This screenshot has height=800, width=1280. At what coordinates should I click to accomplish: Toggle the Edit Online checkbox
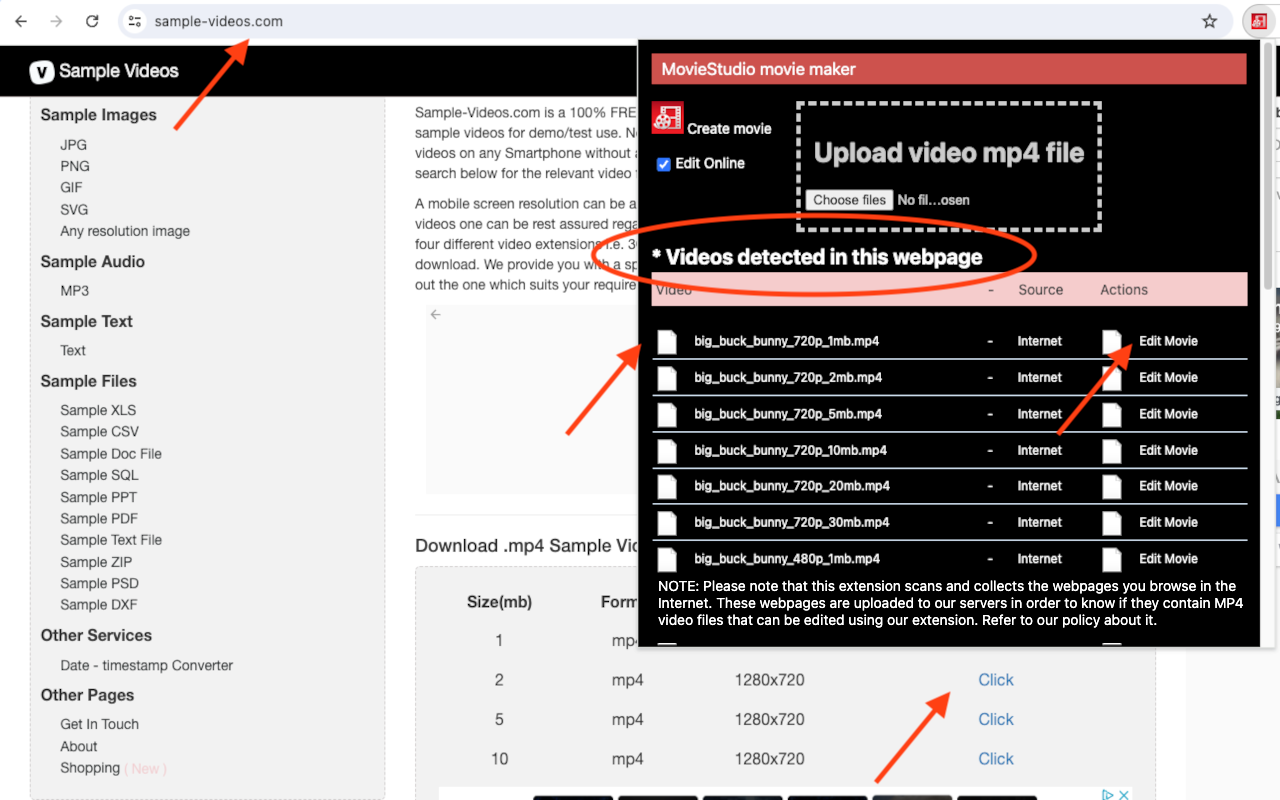click(x=663, y=164)
